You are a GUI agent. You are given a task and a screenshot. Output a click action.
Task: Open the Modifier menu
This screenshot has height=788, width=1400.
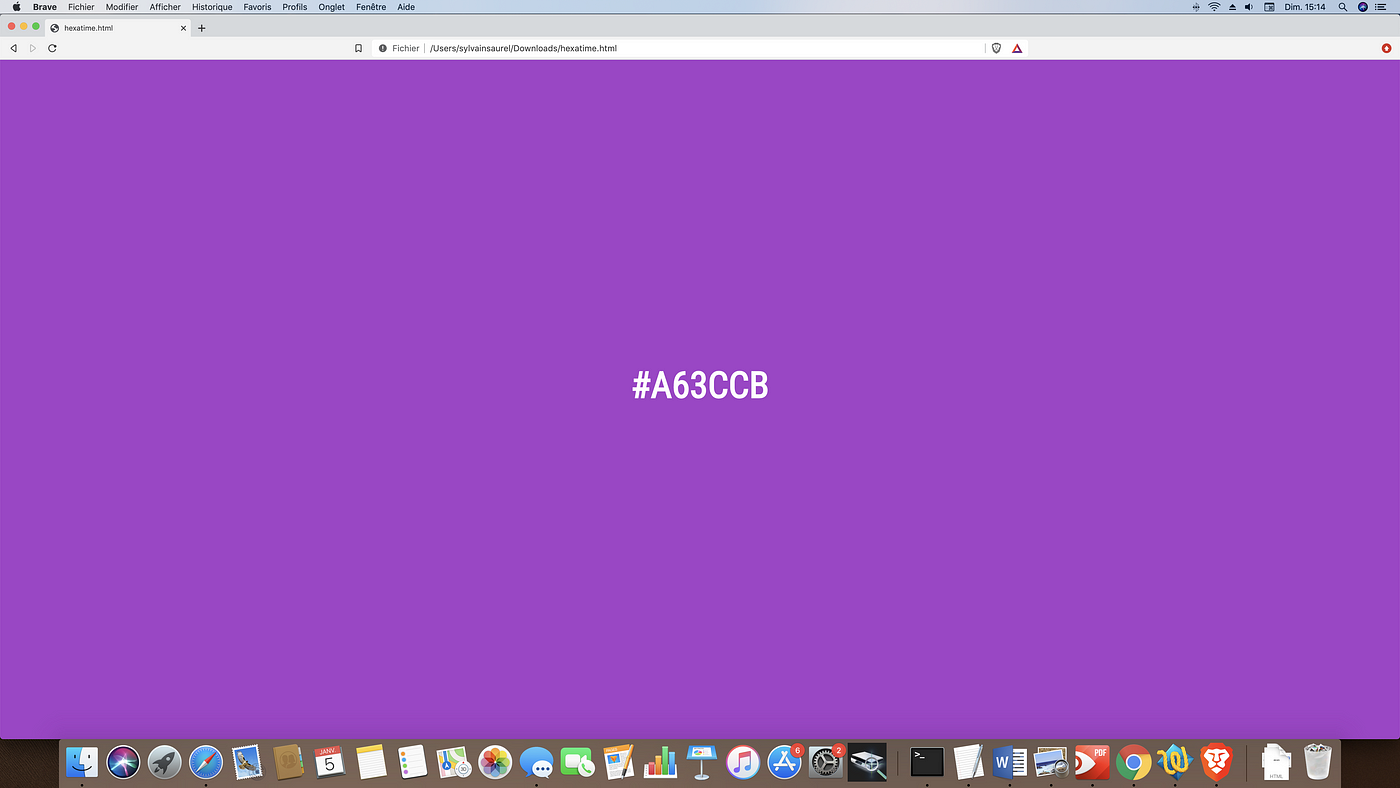[122, 7]
